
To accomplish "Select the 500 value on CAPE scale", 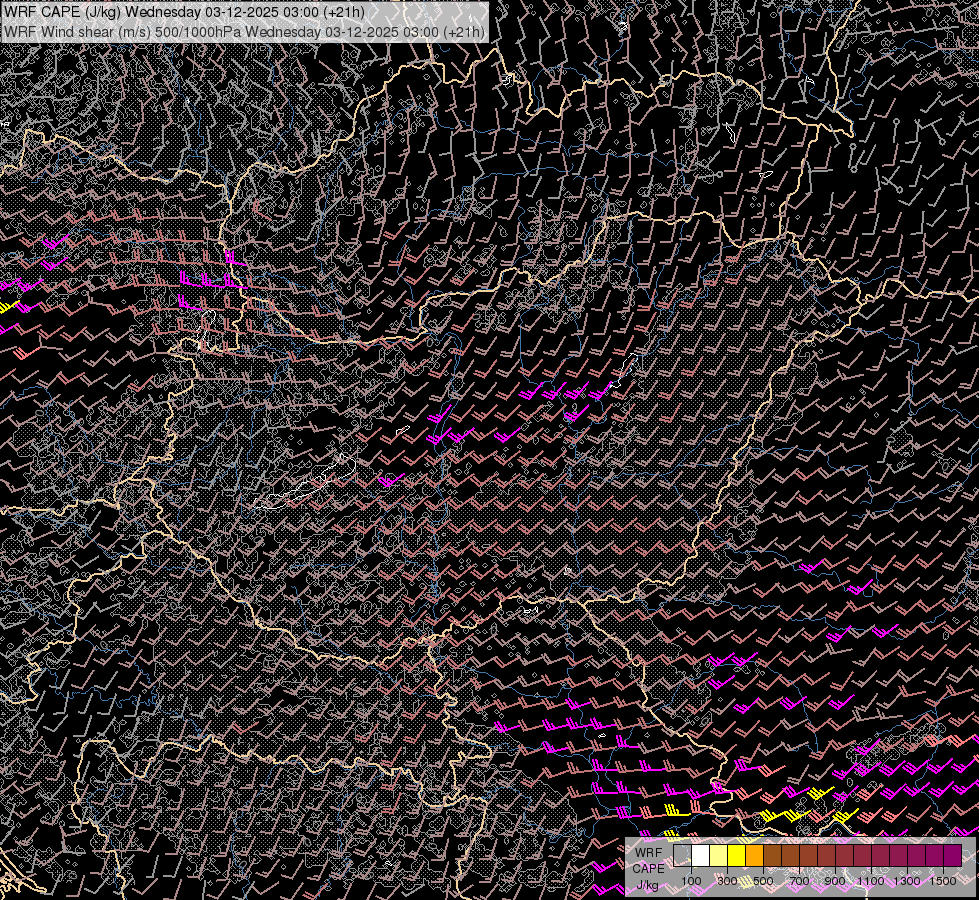I will coord(763,881).
